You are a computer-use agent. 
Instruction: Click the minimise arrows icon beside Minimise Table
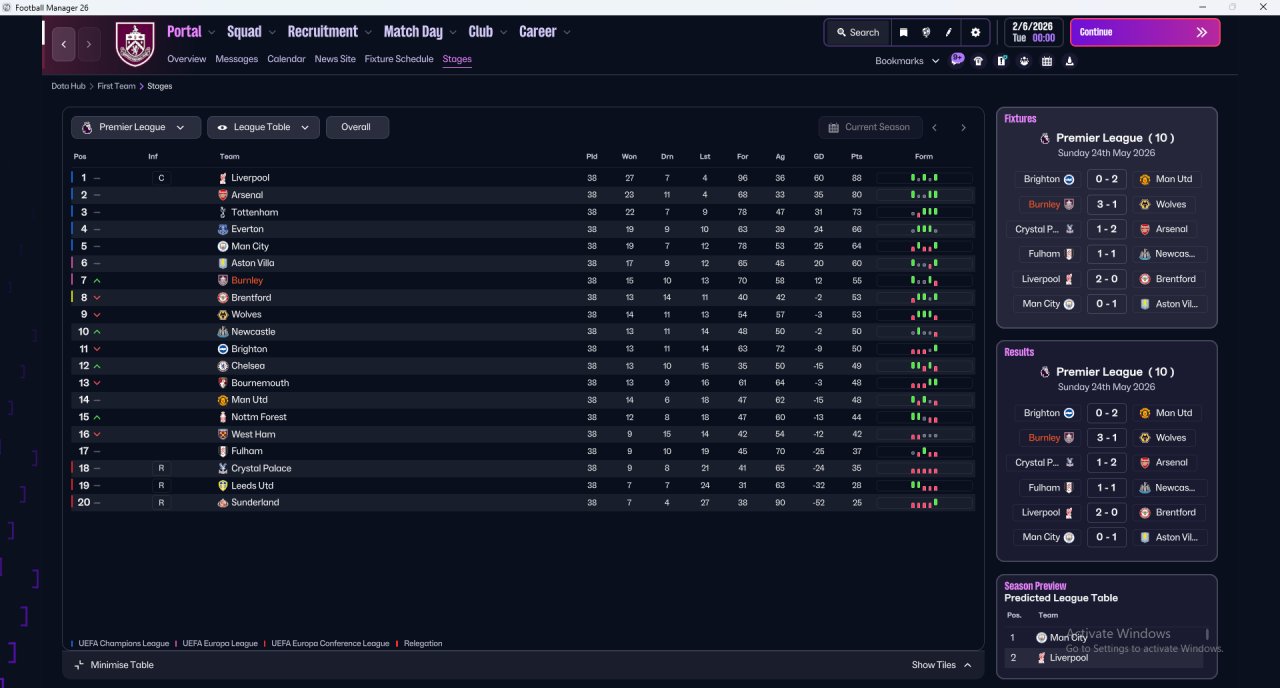[x=79, y=665]
